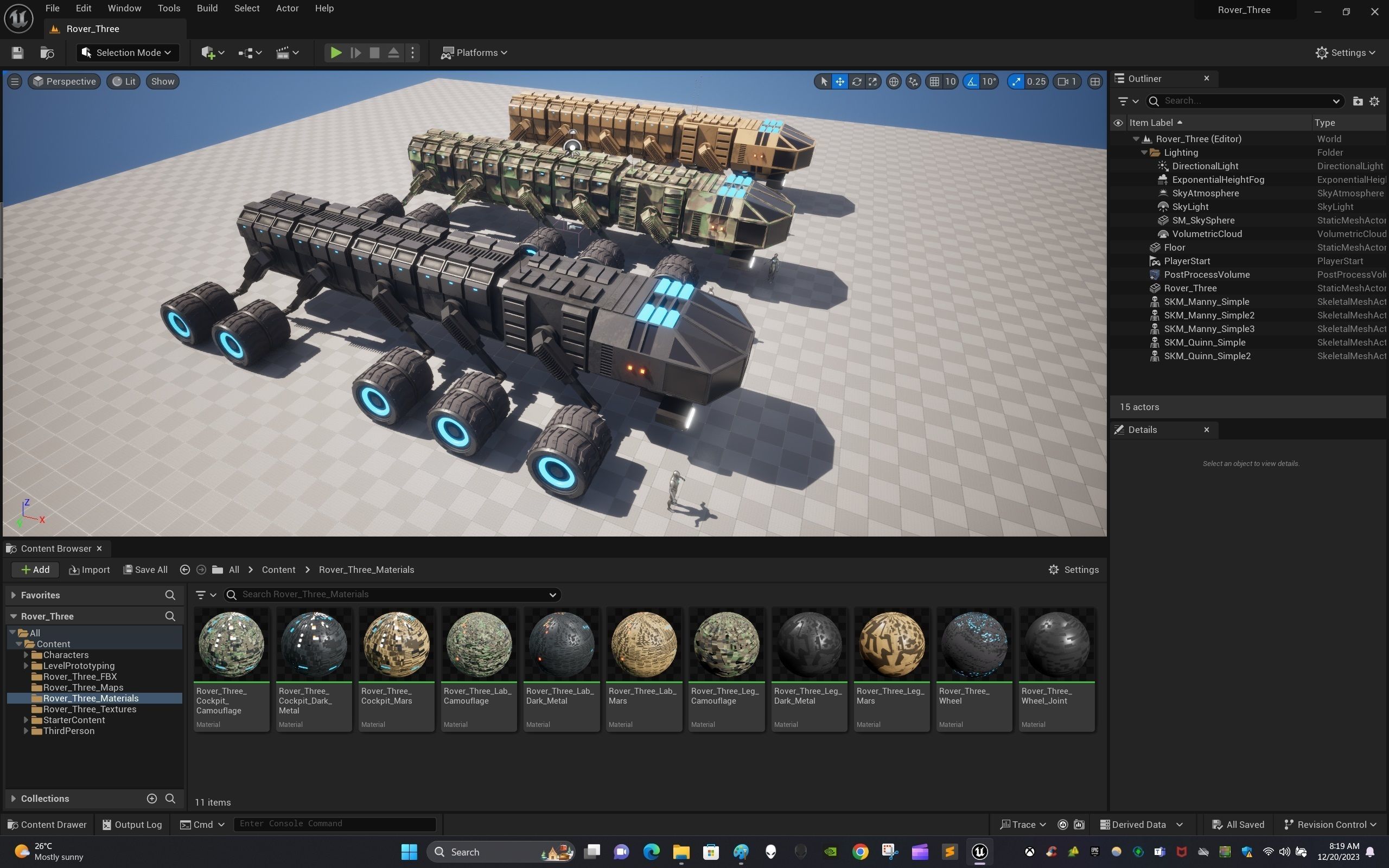Open the Edit menu
This screenshot has height=868, width=1389.
point(83,8)
